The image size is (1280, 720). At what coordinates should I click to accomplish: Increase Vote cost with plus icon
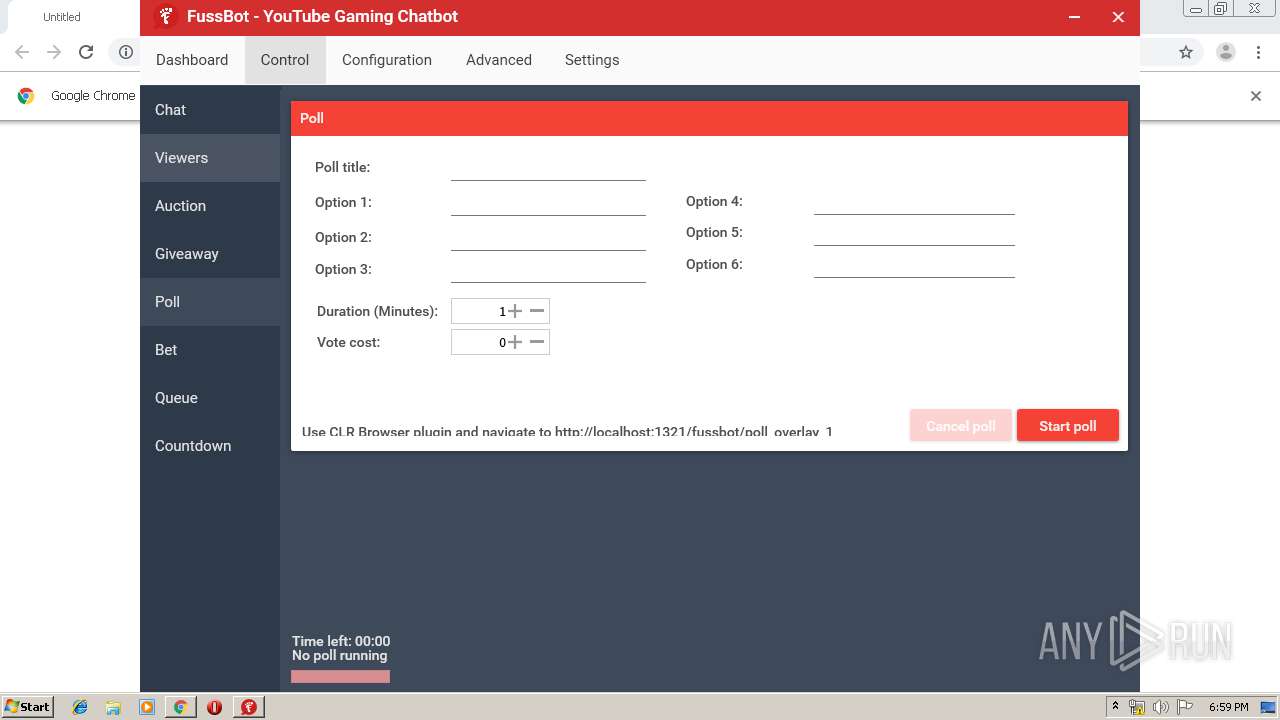tap(515, 342)
